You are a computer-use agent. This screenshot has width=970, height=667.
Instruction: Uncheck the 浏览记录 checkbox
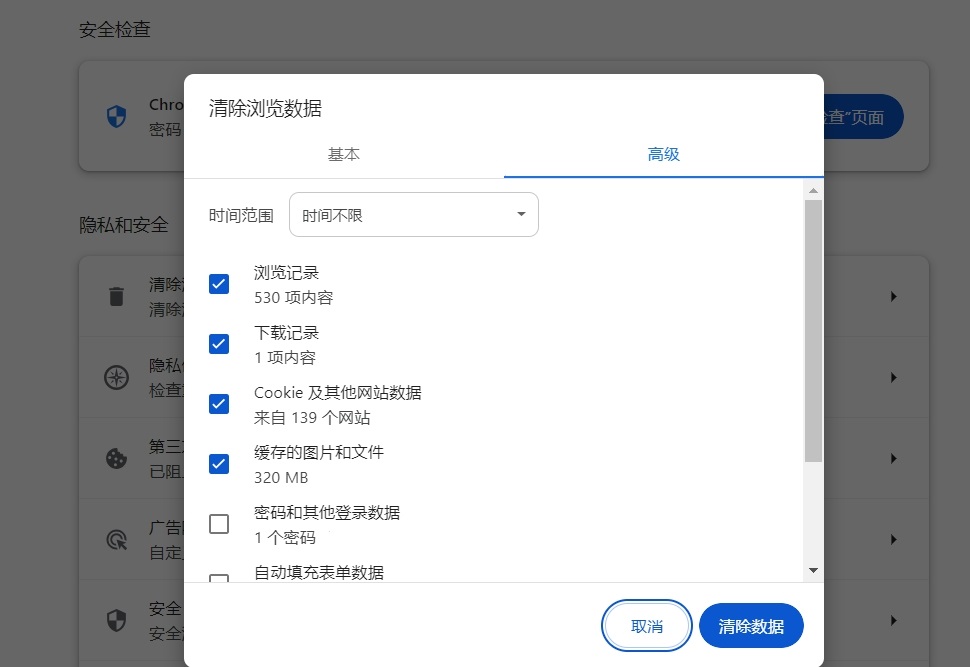(219, 284)
